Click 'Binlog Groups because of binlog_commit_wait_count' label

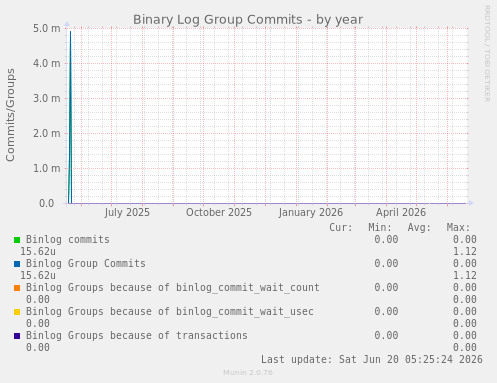pos(173,288)
